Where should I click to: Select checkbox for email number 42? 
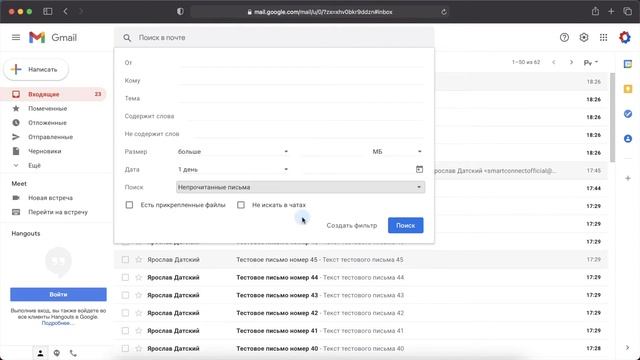[125, 313]
